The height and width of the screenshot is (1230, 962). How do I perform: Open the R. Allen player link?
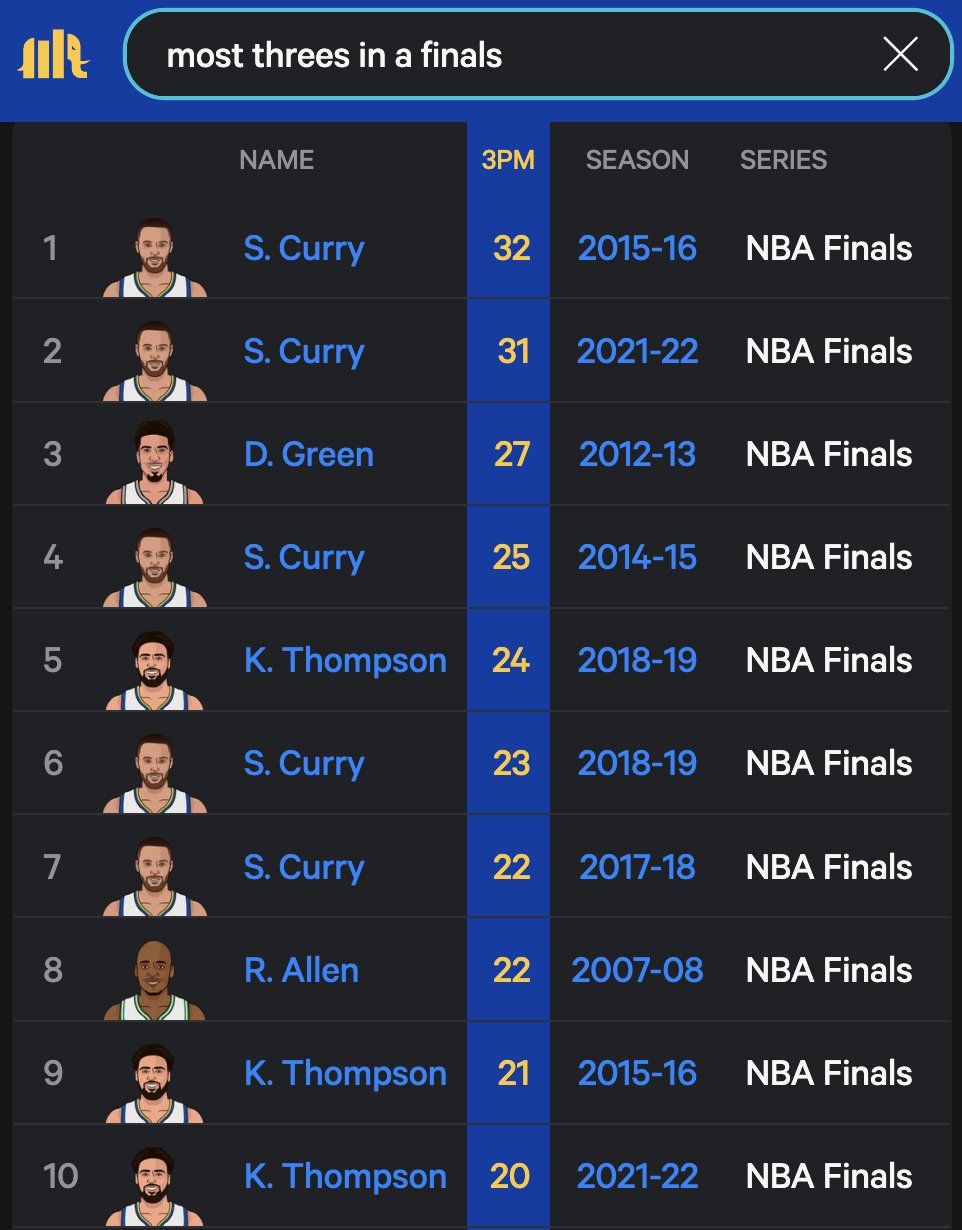pos(301,970)
